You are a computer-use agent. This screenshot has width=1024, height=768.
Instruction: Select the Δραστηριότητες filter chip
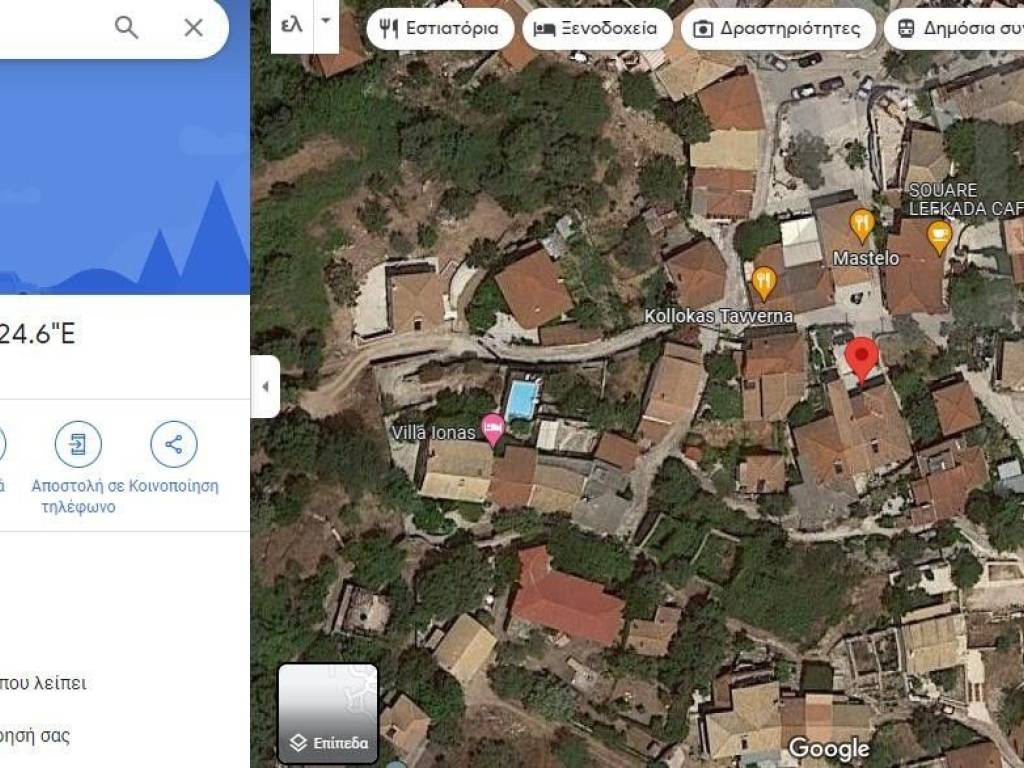(778, 29)
